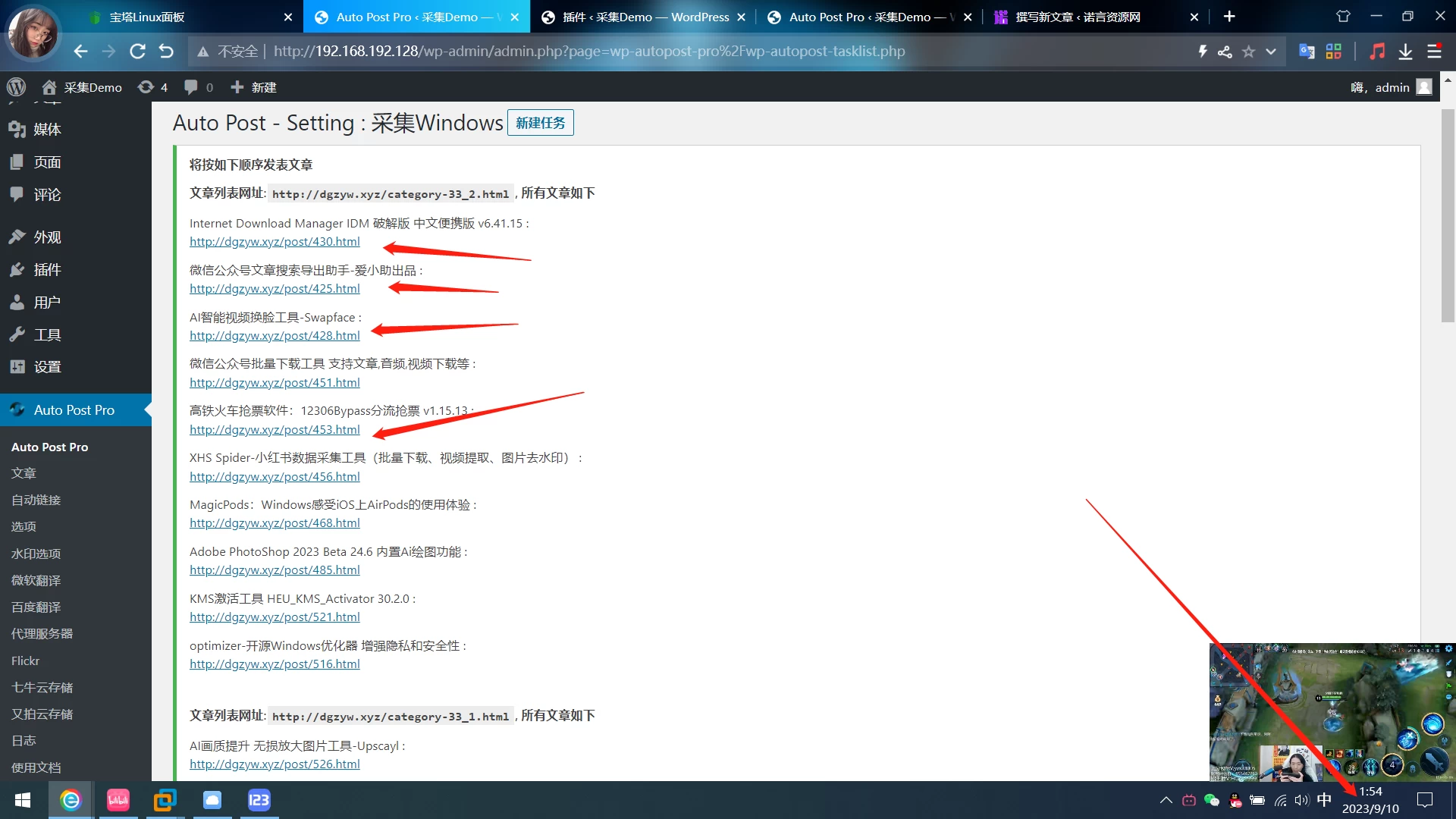This screenshot has height=819, width=1456.
Task: Click the undo/restore page icon
Action: point(166,52)
